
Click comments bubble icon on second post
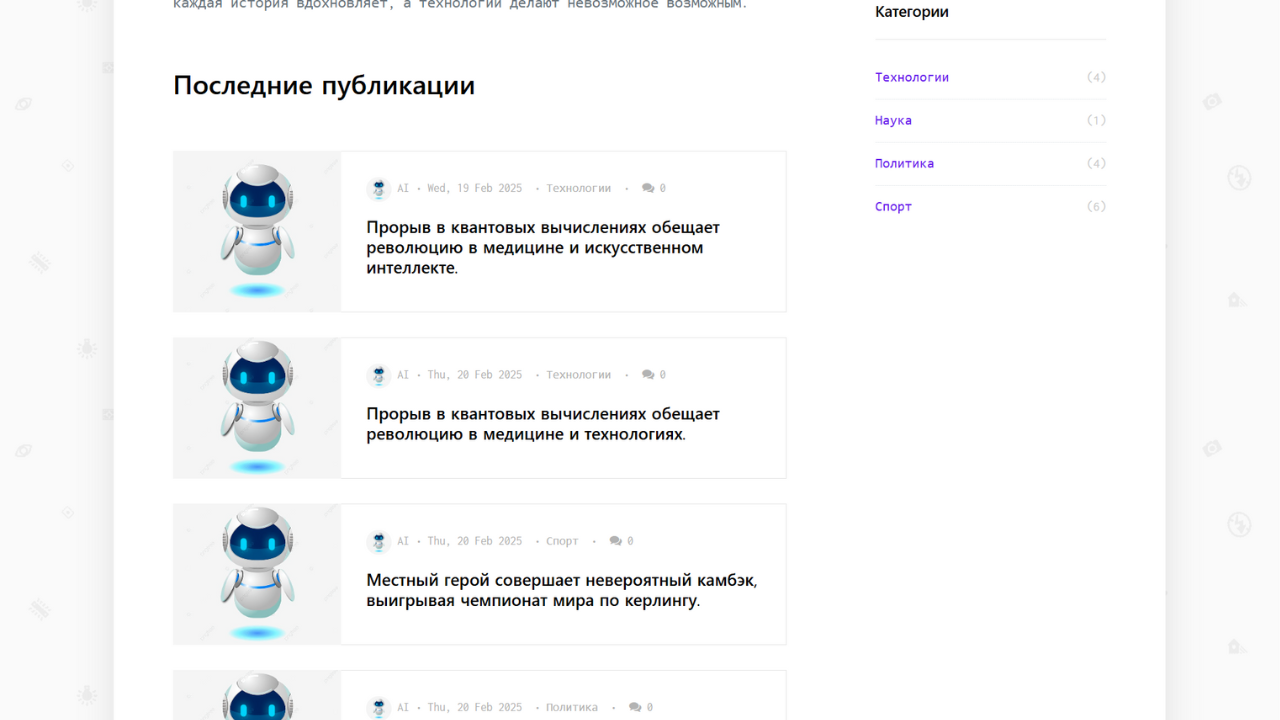click(x=648, y=375)
